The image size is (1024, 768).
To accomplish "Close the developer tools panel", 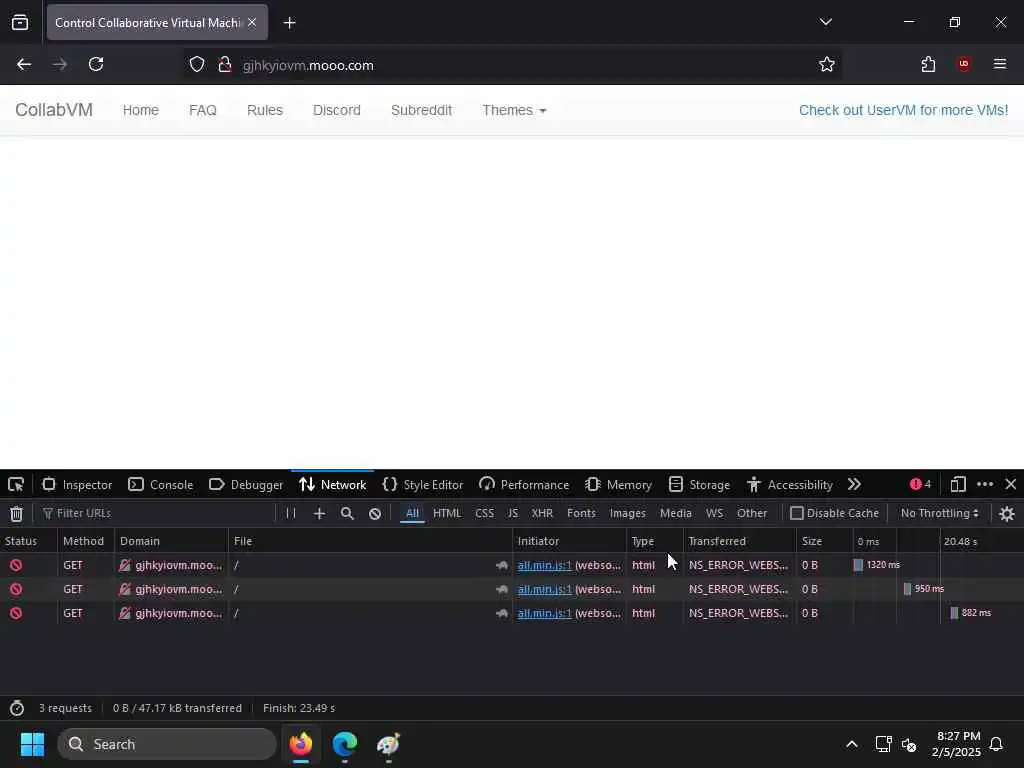I will [x=1010, y=485].
